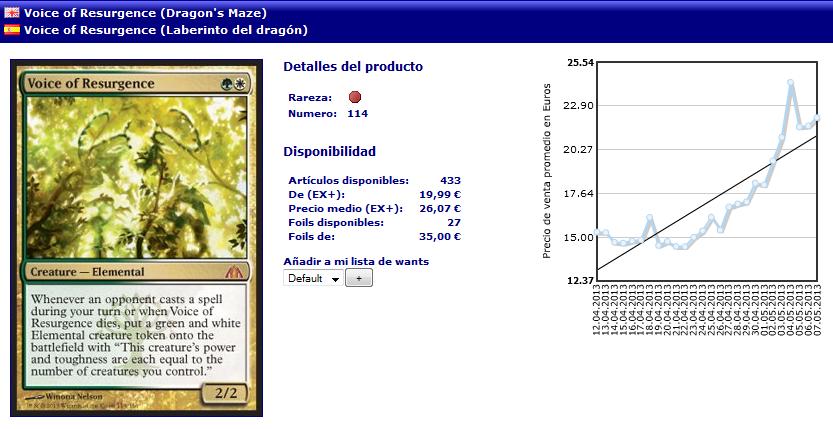Click the Artículos disponibles label
This screenshot has width=833, height=429.
click(x=348, y=181)
